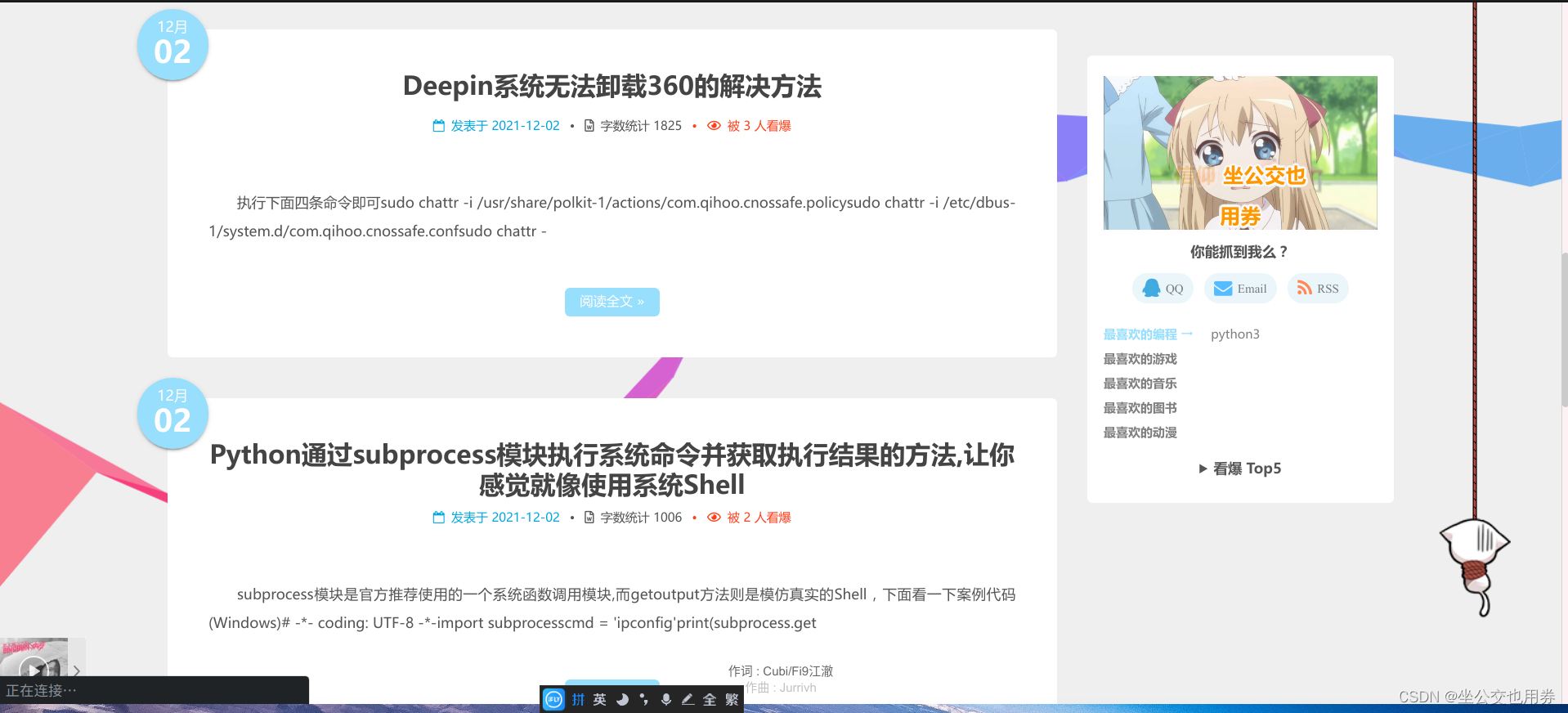The image size is (1568, 713).
Task: Expand the 看爆 Top5 section
Action: (1239, 469)
